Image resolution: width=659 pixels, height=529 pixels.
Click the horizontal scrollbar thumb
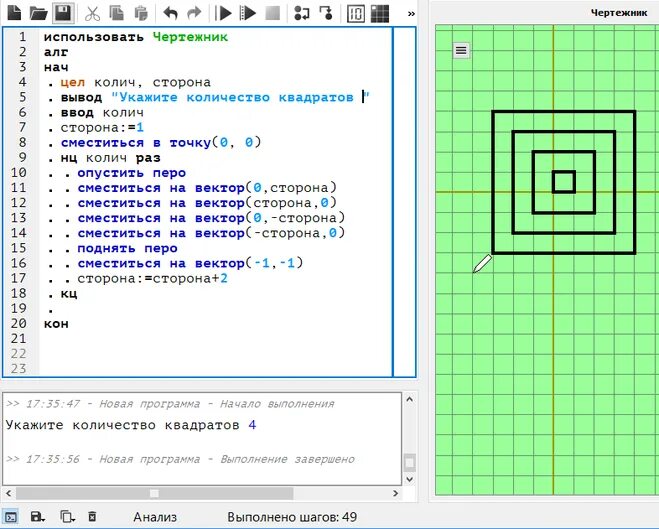pyautogui.click(x=154, y=493)
